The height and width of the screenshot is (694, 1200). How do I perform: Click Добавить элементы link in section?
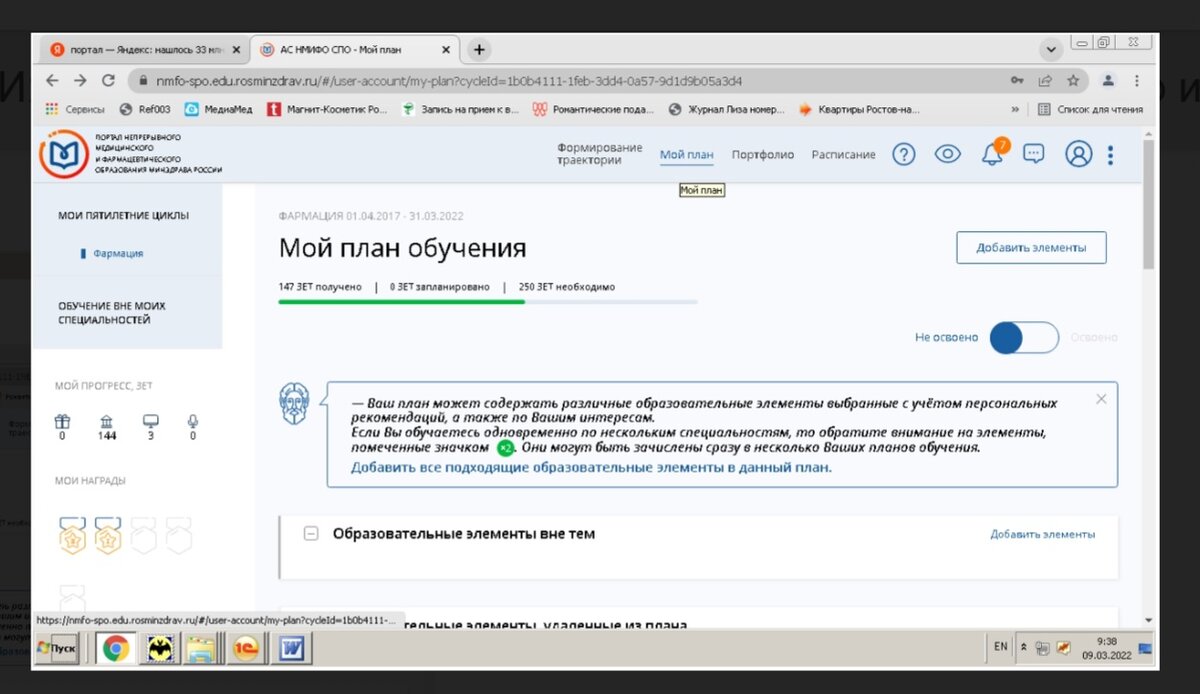click(x=1042, y=534)
